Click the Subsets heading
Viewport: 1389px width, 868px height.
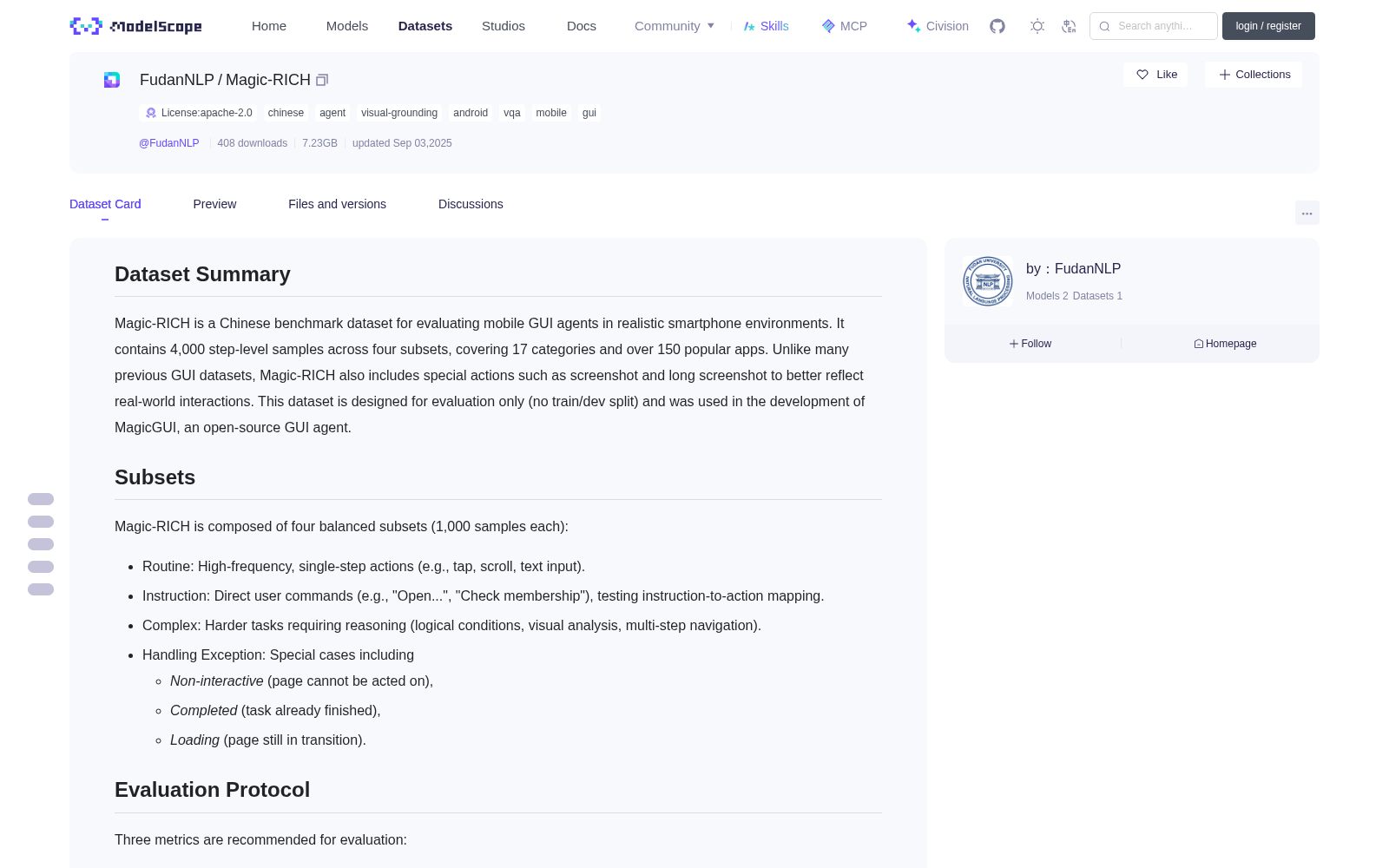[155, 477]
